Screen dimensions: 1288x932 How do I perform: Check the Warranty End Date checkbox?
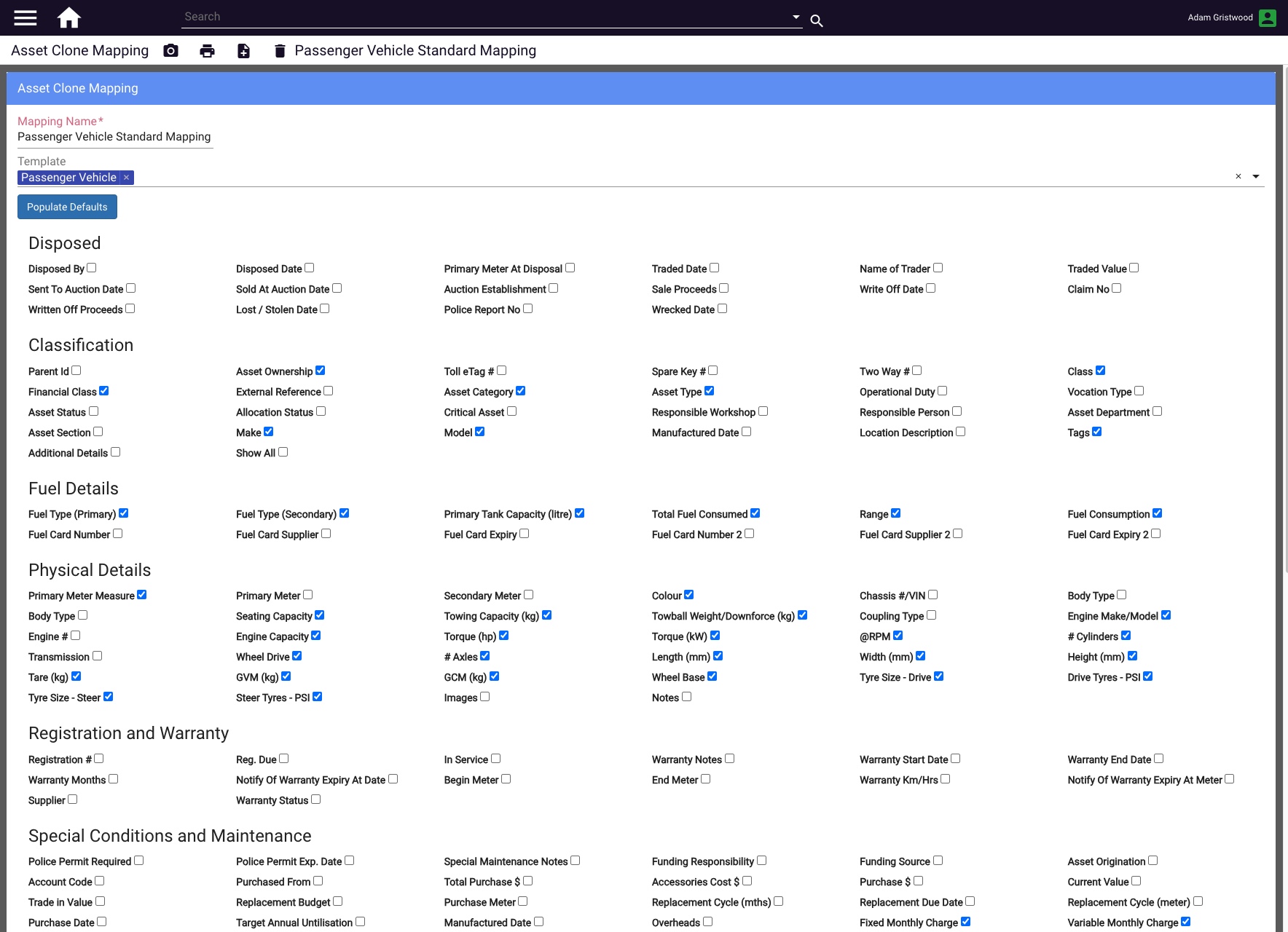(1159, 759)
